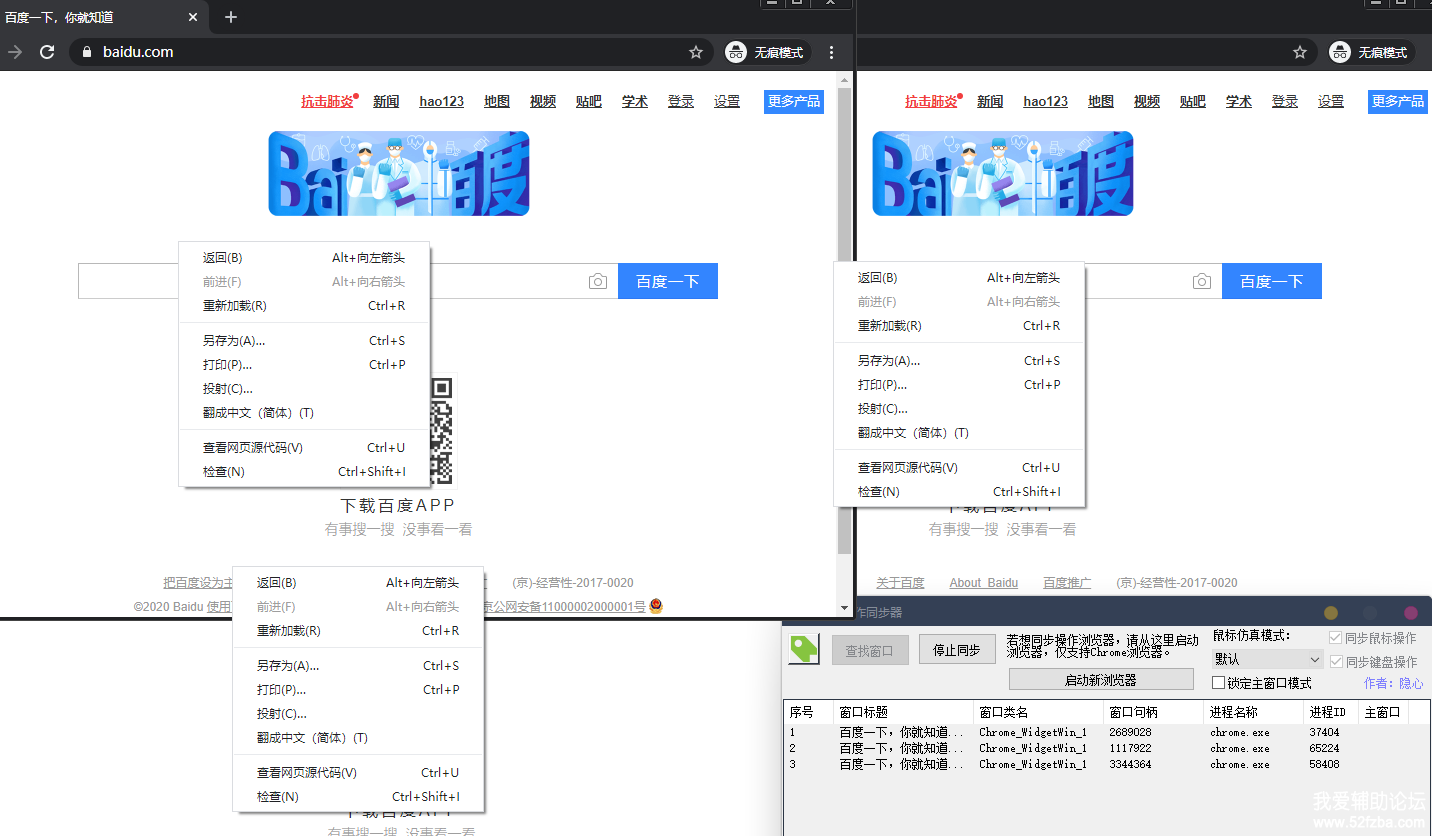This screenshot has height=836, width=1432.
Task: Click the forward arrow in the left Chrome window
Action: [x=15, y=52]
